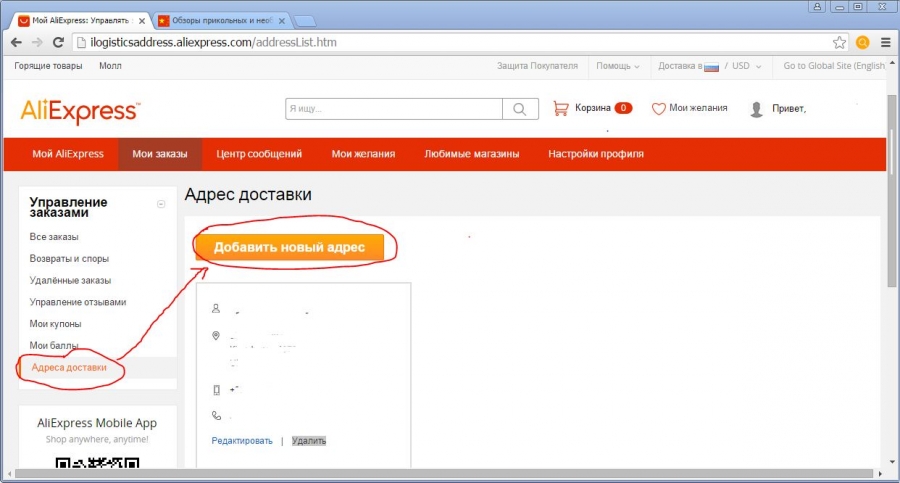Open Возвраты и споры in the sidebar
Screen dimensions: 900x483
[69, 259]
